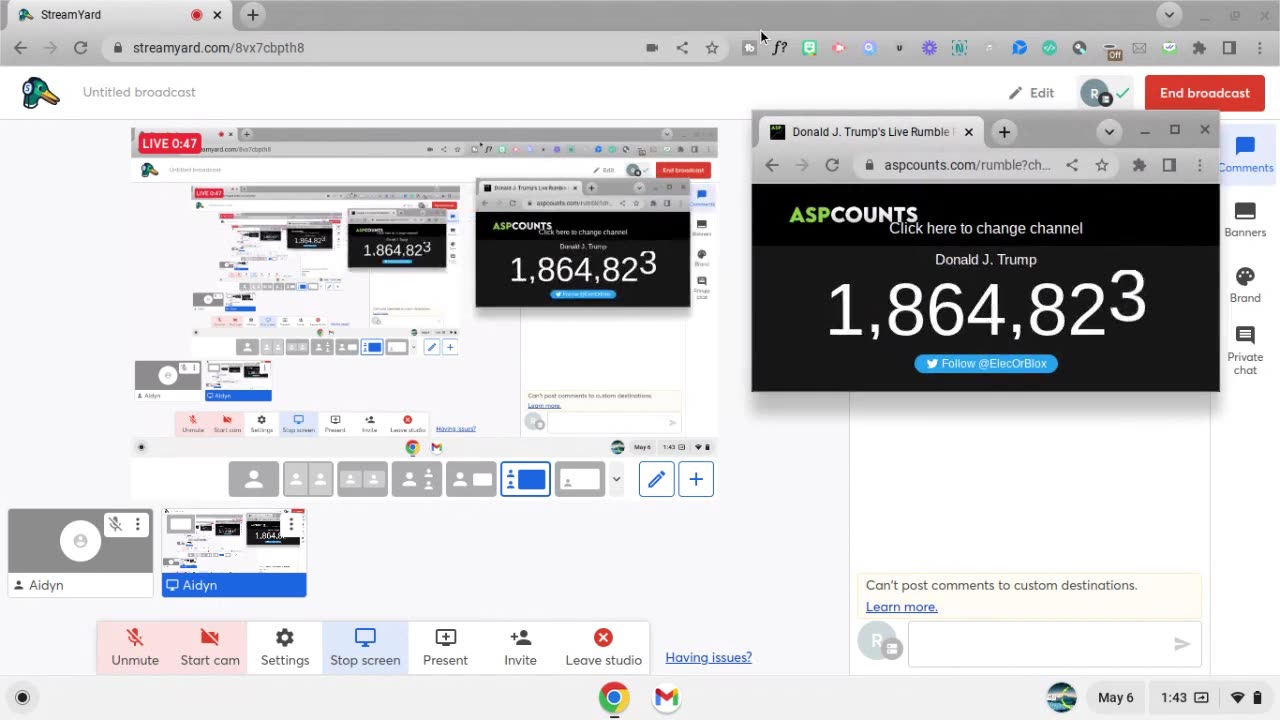This screenshot has width=1280, height=720.
Task: Open the Present option
Action: click(445, 647)
